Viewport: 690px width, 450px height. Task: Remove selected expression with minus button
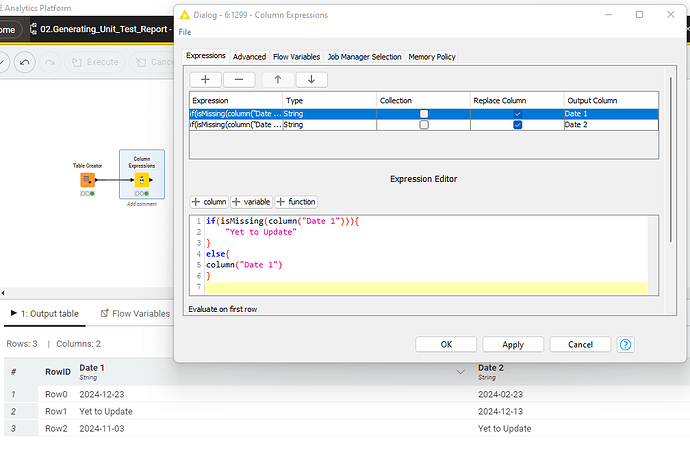tap(239, 80)
